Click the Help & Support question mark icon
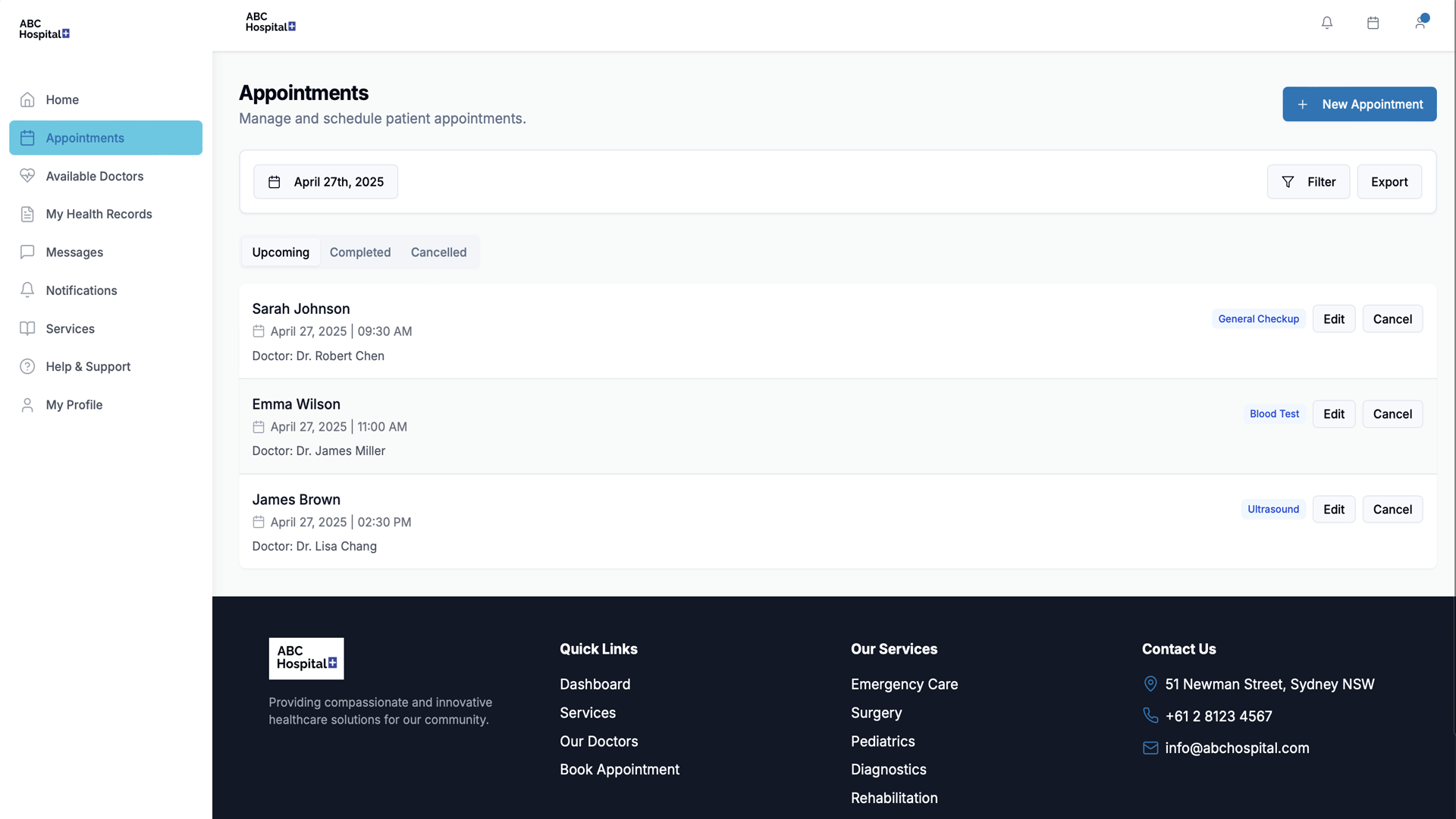Viewport: 1456px width, 819px height. click(x=27, y=366)
